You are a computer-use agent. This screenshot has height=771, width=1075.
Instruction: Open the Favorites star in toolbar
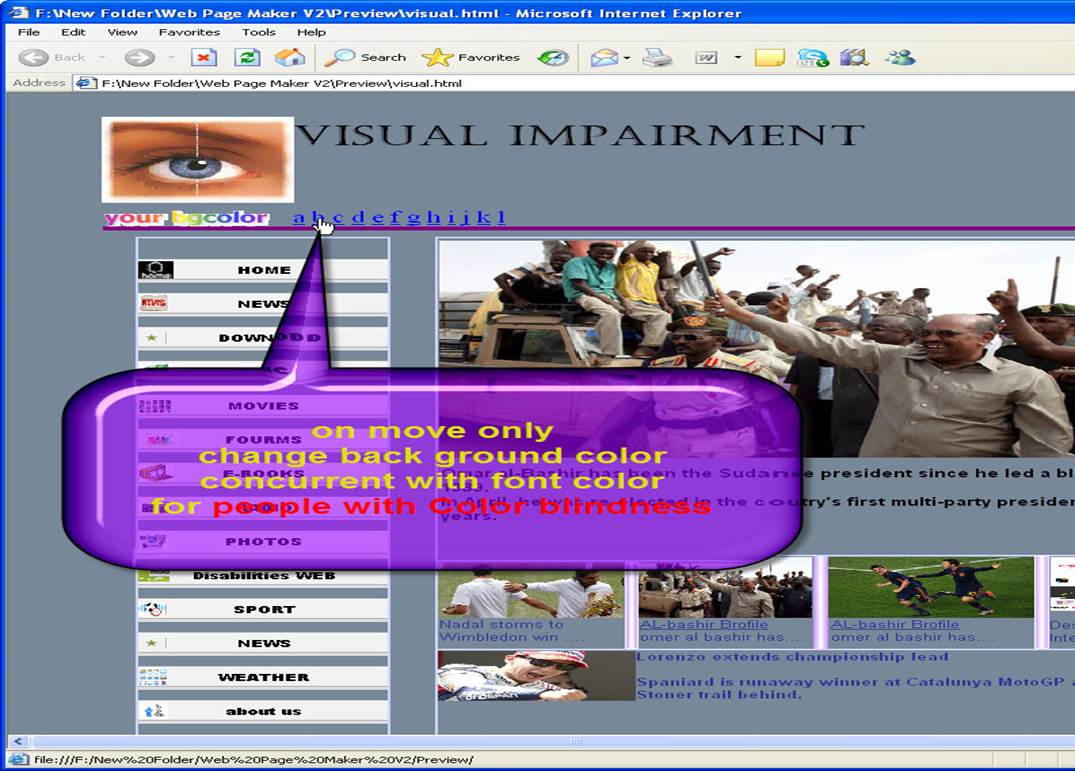(471, 58)
